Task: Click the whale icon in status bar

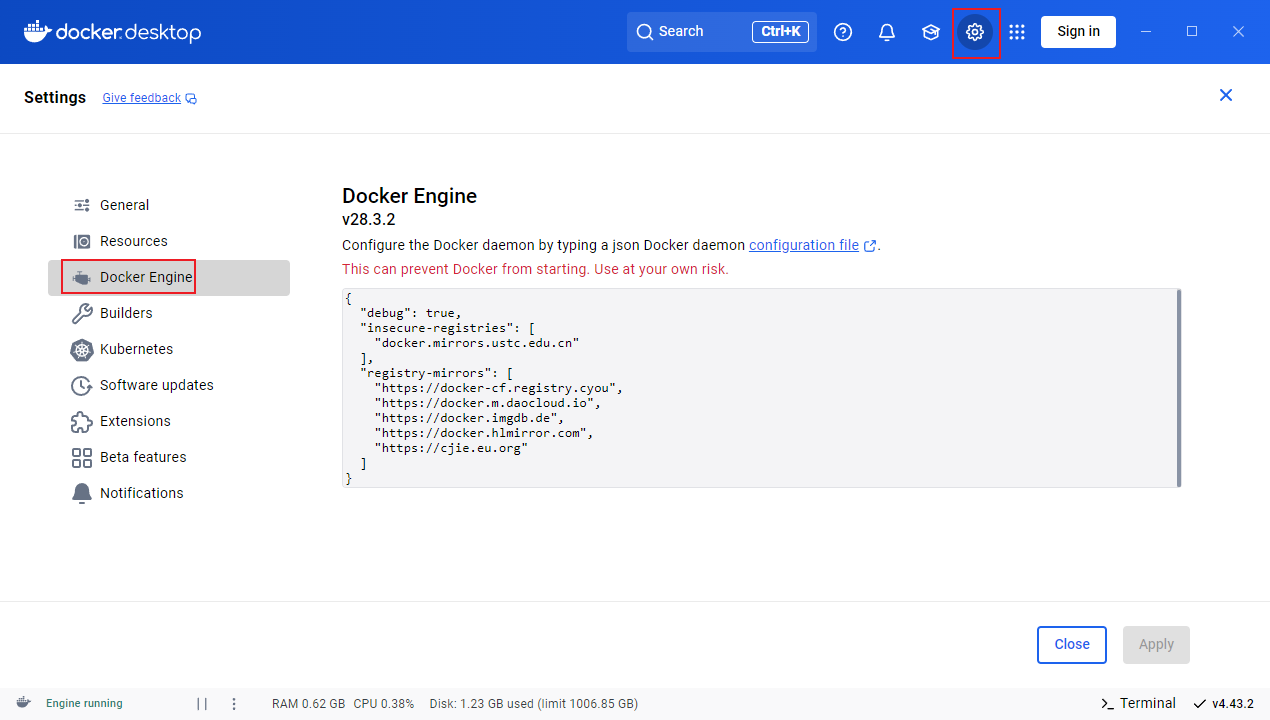Action: click(23, 703)
